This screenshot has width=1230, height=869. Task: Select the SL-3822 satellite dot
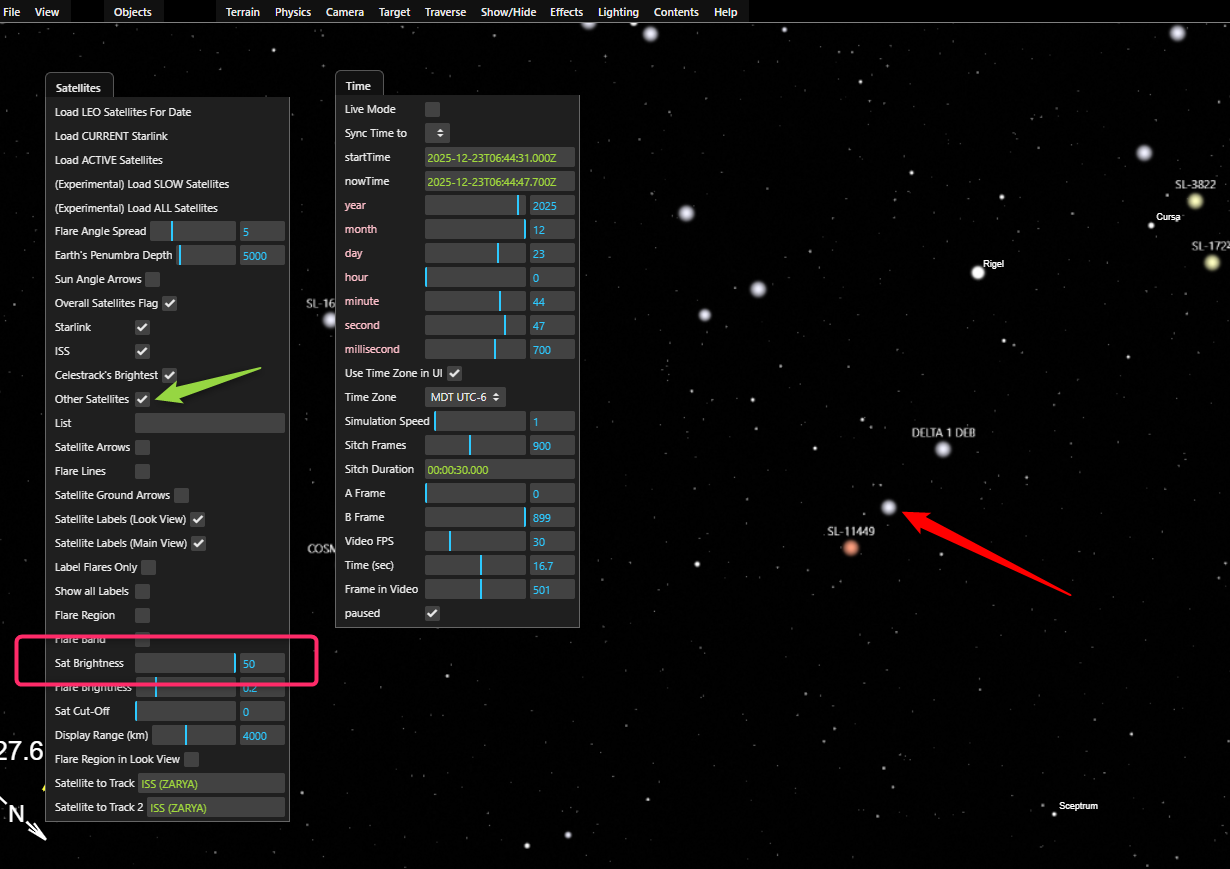point(1195,201)
